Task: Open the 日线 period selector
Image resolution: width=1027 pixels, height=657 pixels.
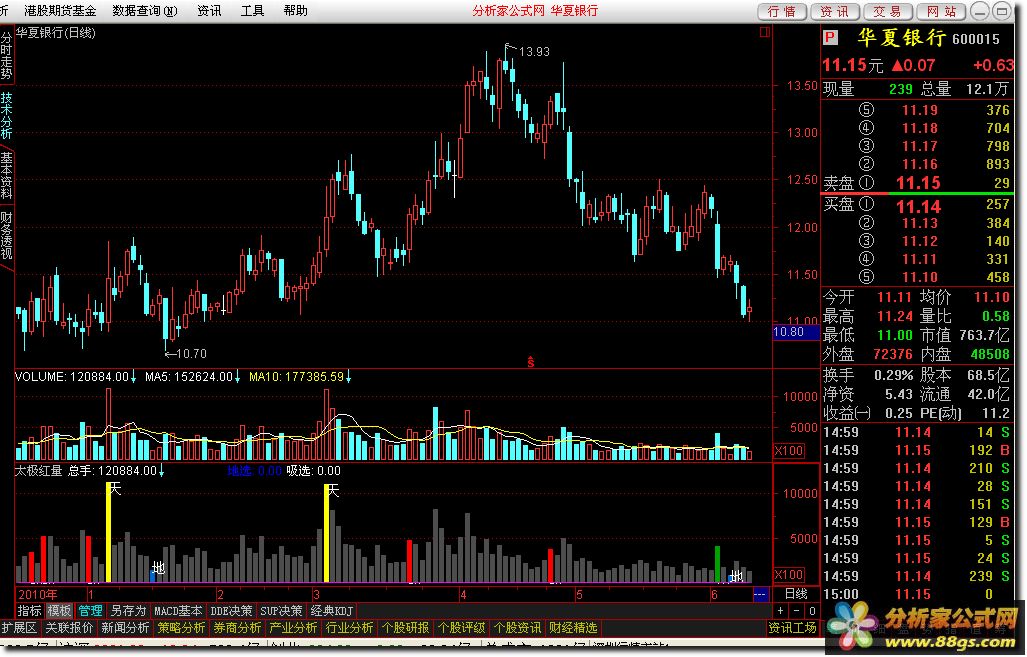Action: [x=796, y=594]
